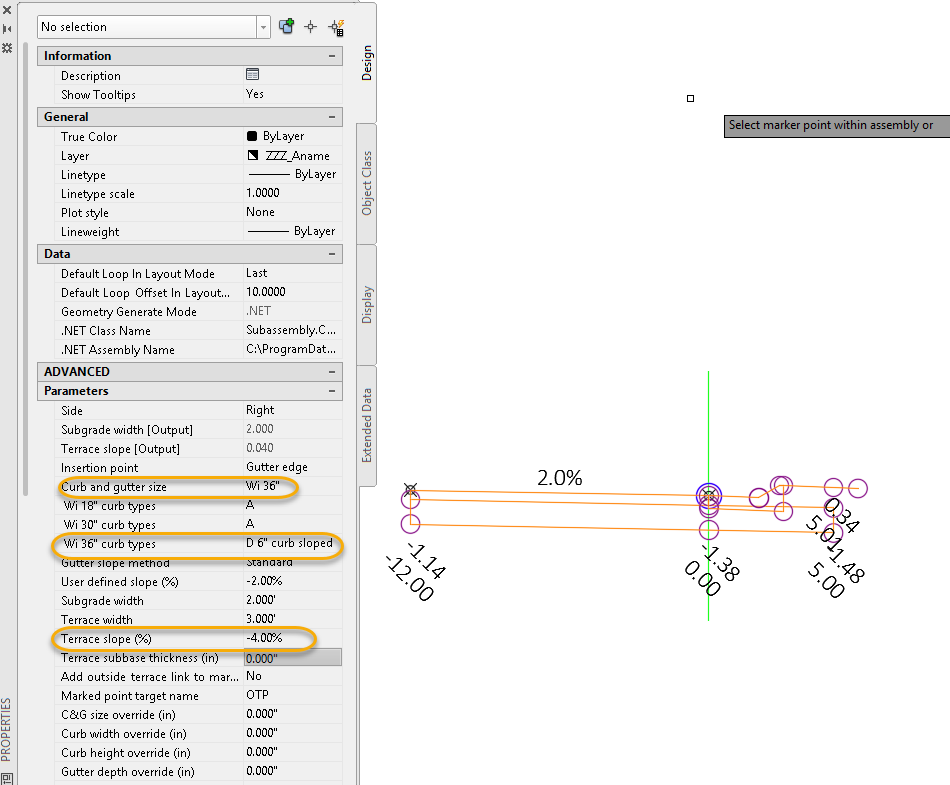
Task: Switch to the Display tab
Action: coord(367,304)
